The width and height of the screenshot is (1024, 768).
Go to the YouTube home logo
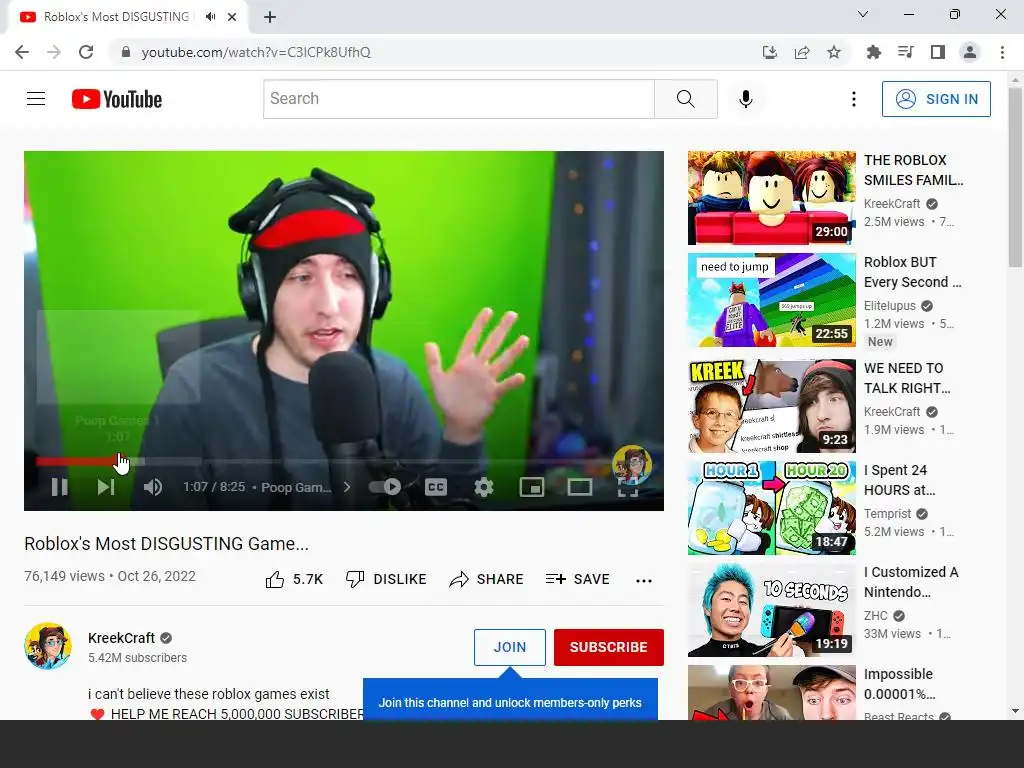117,99
